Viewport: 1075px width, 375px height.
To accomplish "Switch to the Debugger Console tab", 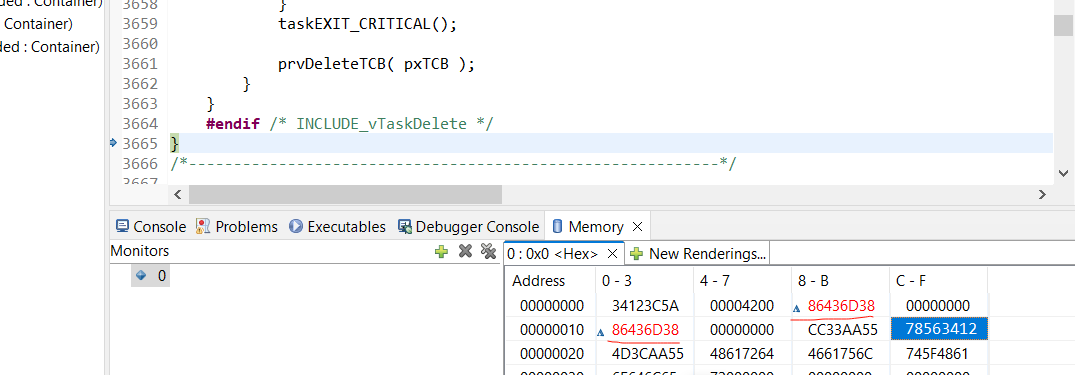I will tap(469, 226).
